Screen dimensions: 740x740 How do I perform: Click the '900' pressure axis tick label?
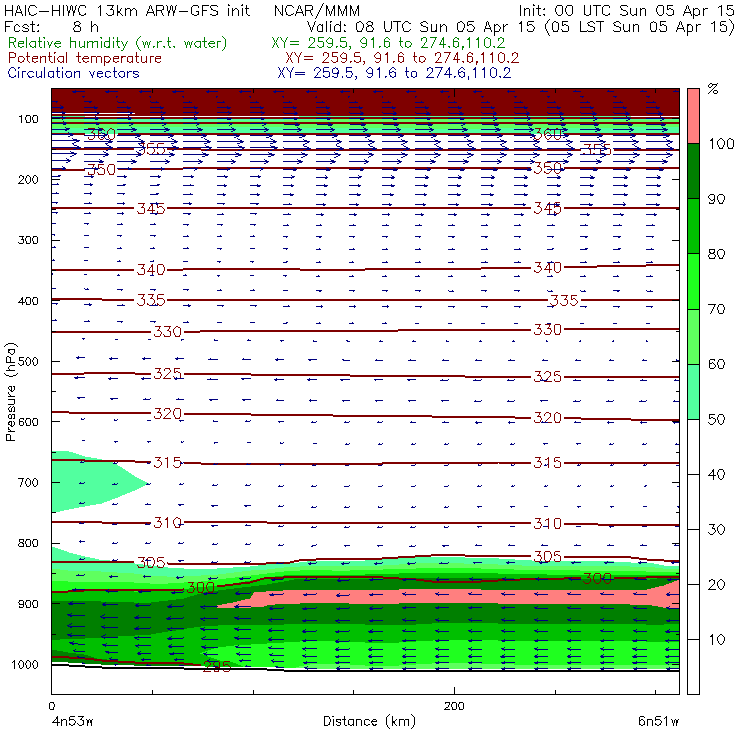click(28, 604)
